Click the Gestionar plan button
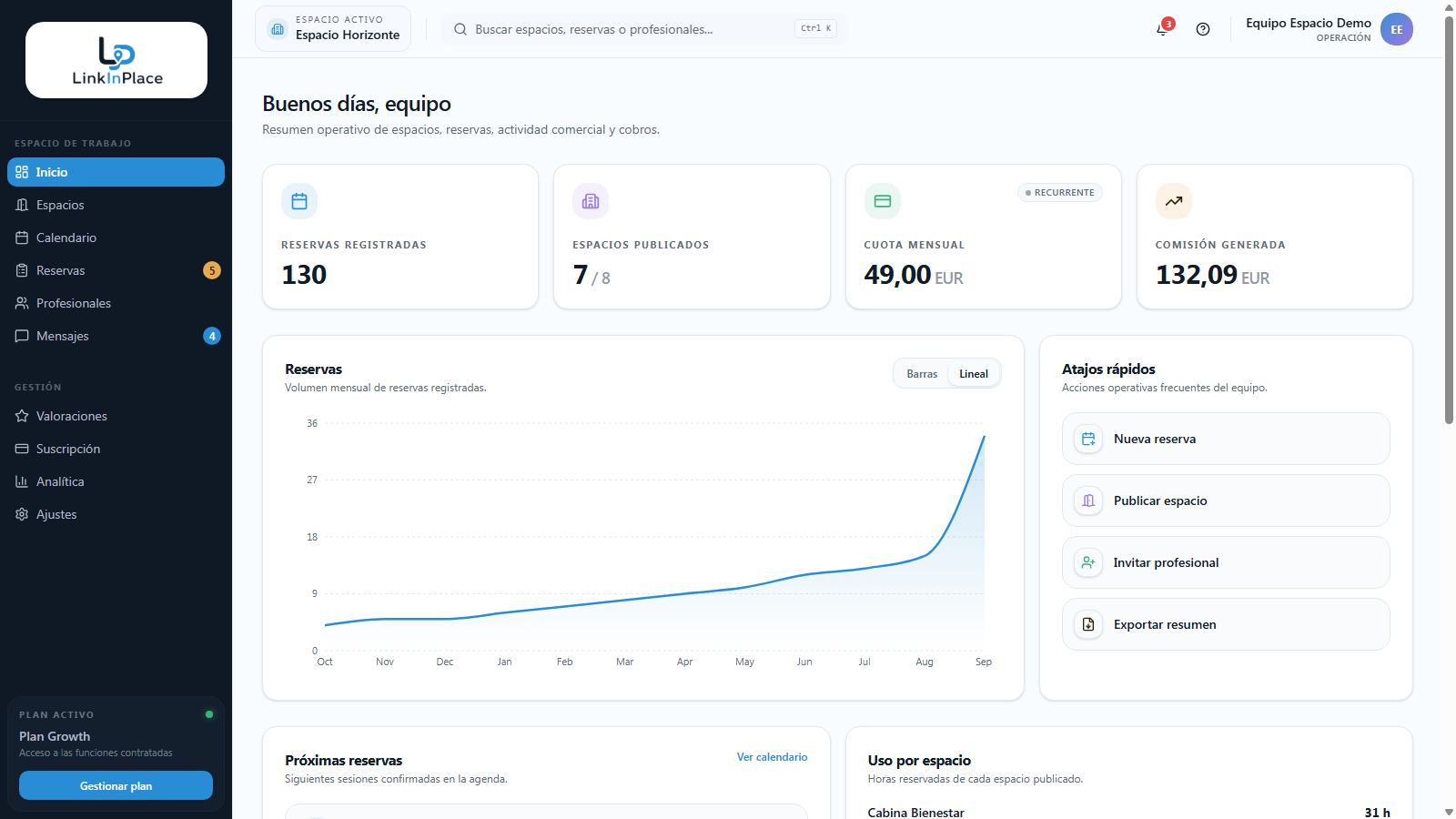This screenshot has width=1456, height=819. (116, 785)
